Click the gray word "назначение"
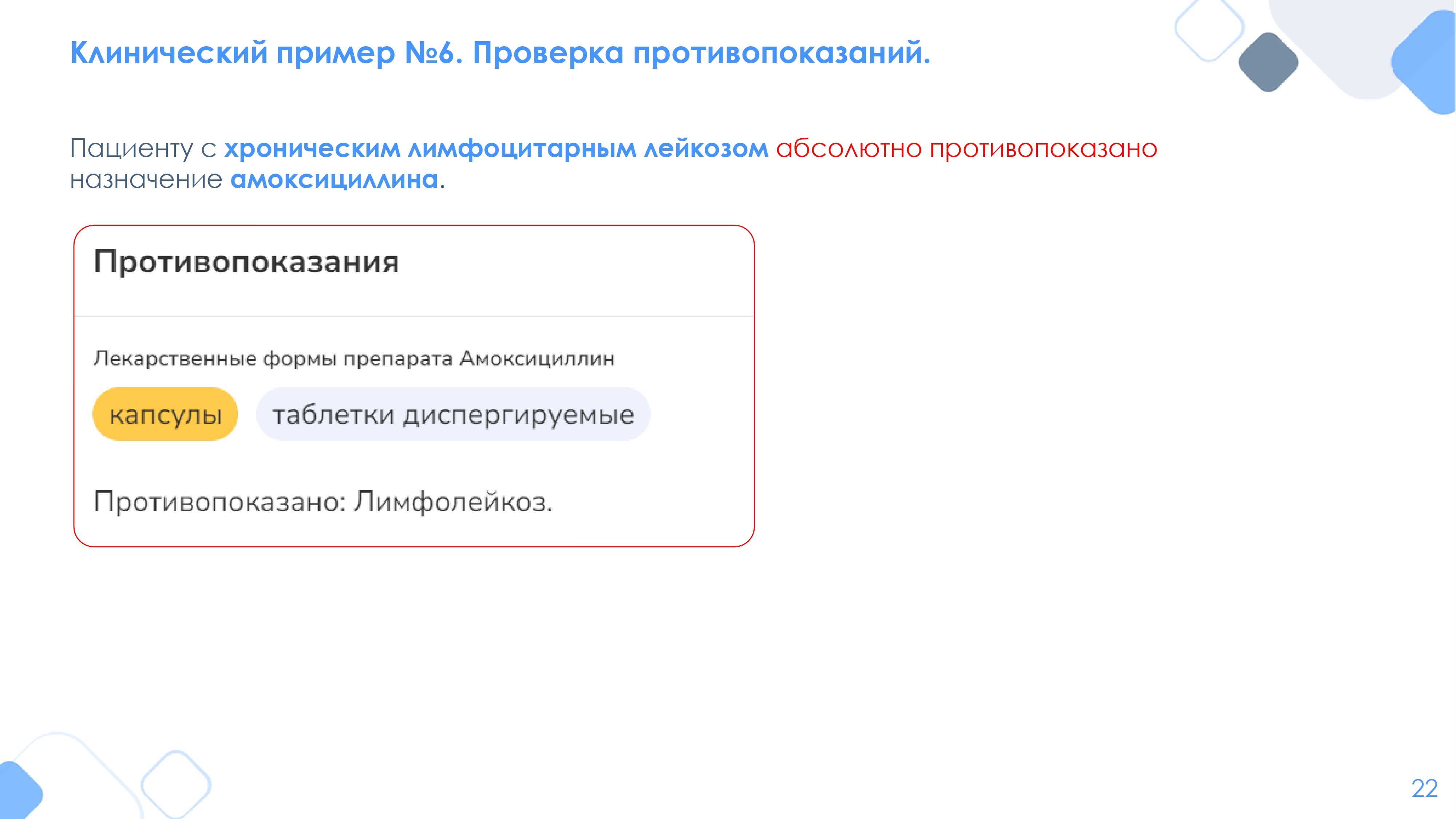 pos(146,180)
